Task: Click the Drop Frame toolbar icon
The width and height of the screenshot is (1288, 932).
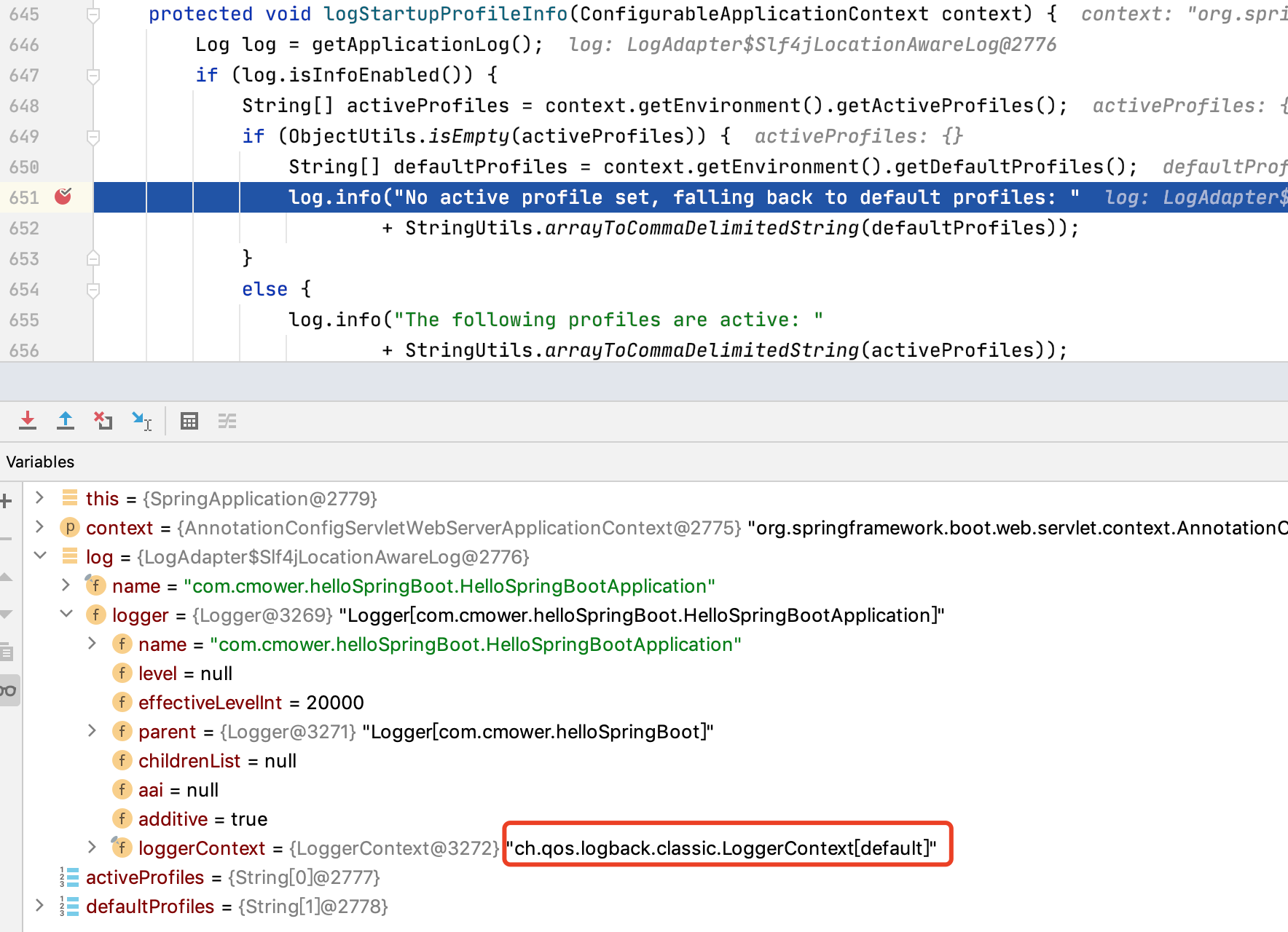Action: click(x=103, y=421)
